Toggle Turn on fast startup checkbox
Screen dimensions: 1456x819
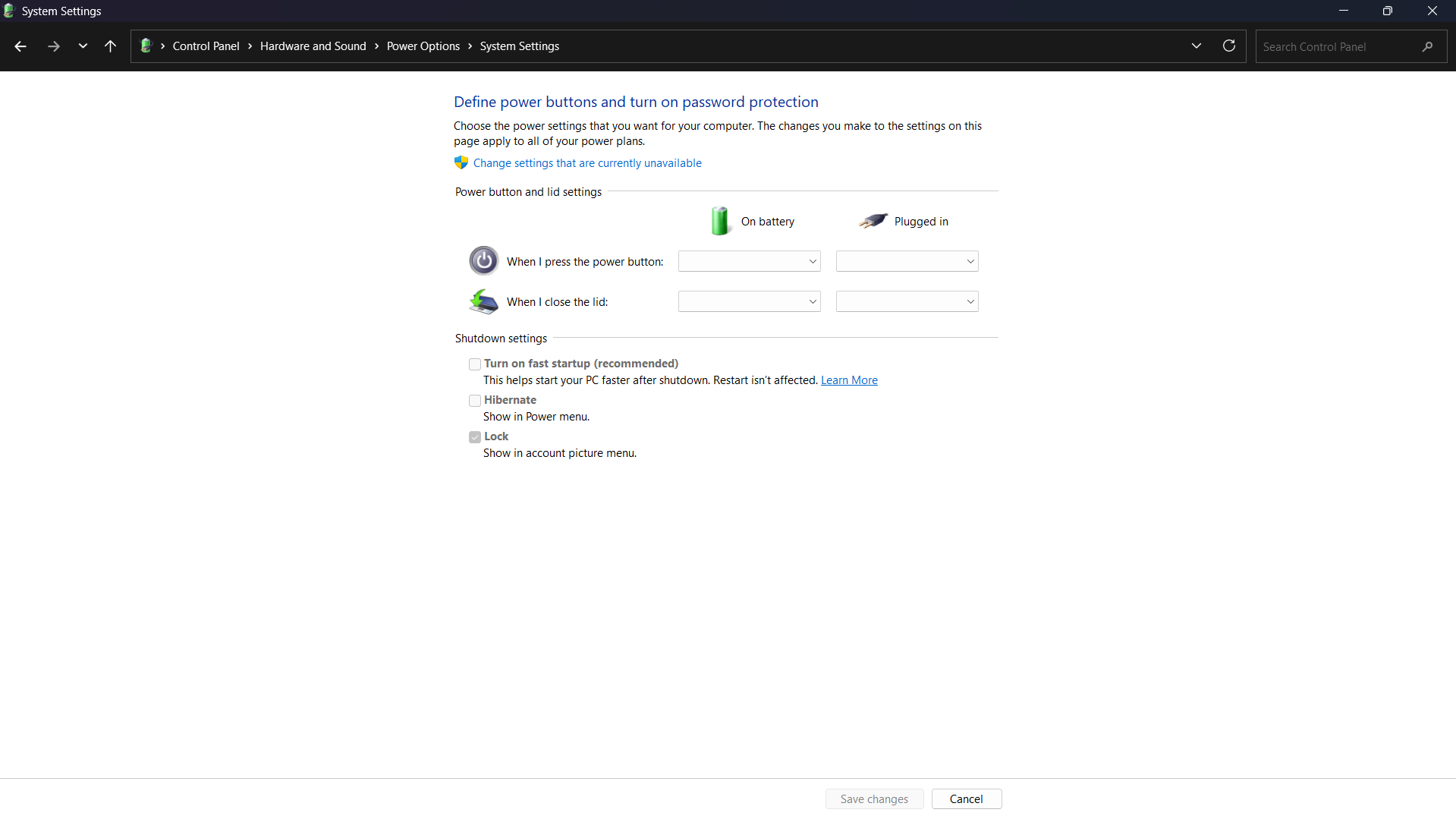click(475, 364)
